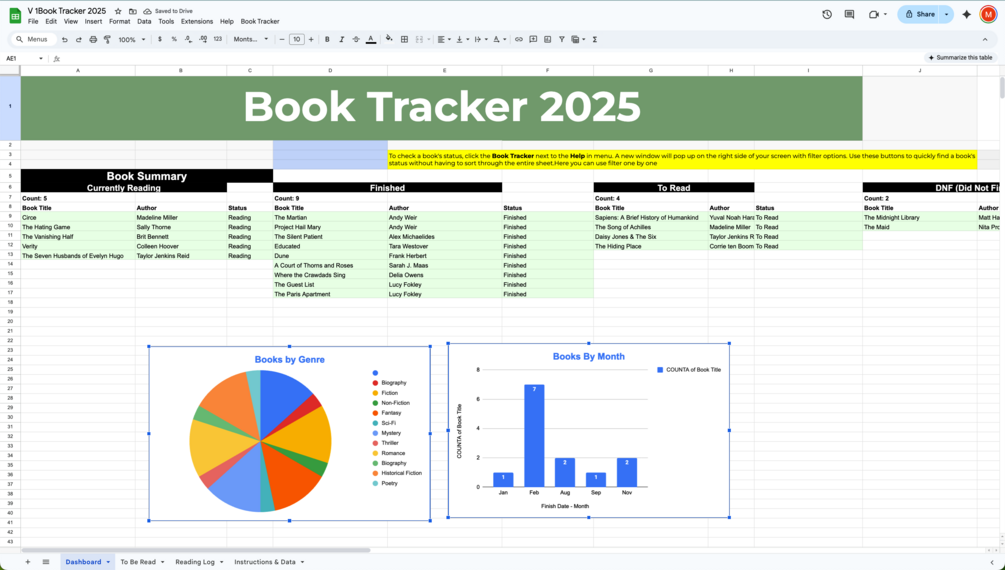Open the Insert menu
Image resolution: width=1005 pixels, height=570 pixels.
coord(93,21)
